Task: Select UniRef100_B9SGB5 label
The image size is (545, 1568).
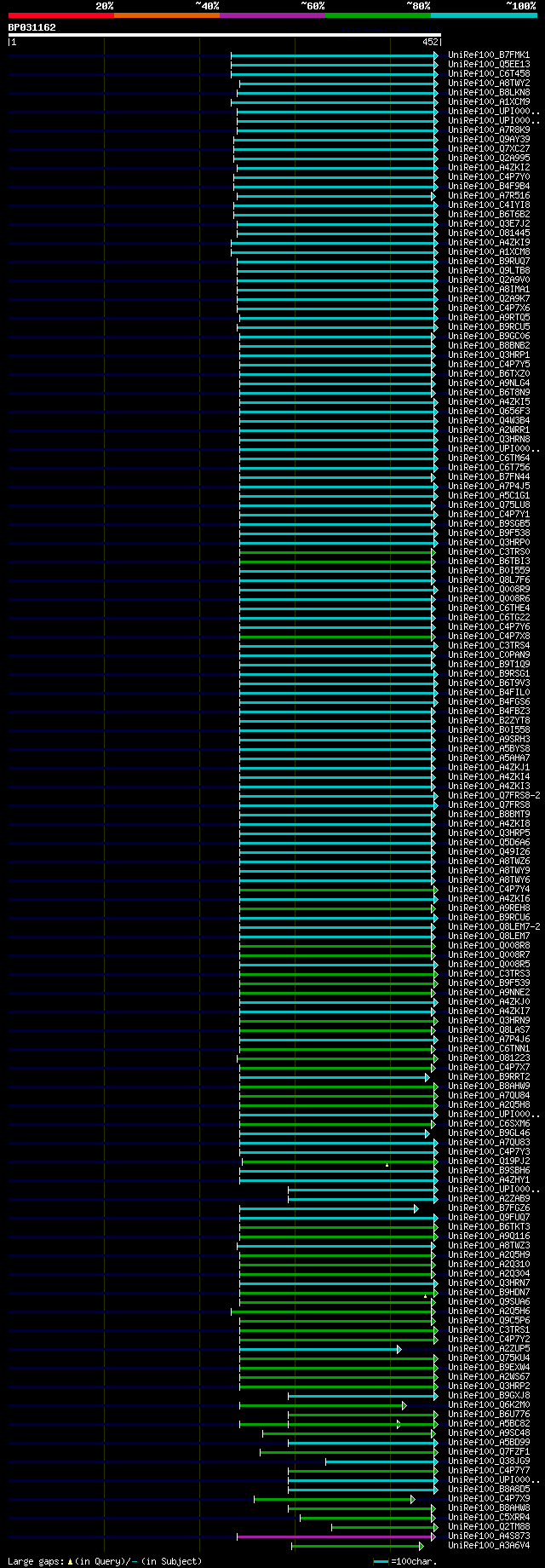Action: click(x=489, y=523)
